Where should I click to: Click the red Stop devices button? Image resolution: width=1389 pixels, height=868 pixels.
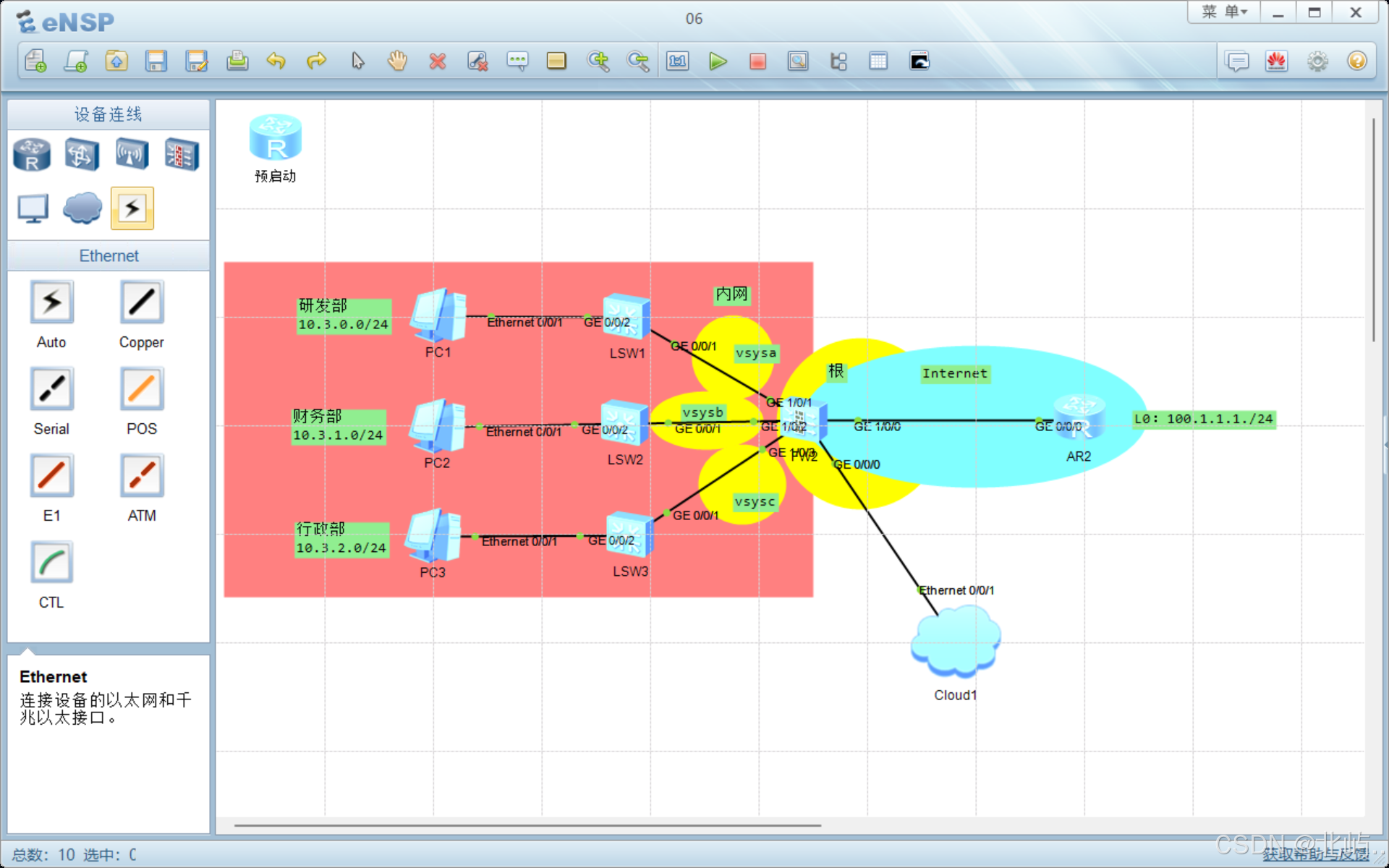(x=757, y=61)
